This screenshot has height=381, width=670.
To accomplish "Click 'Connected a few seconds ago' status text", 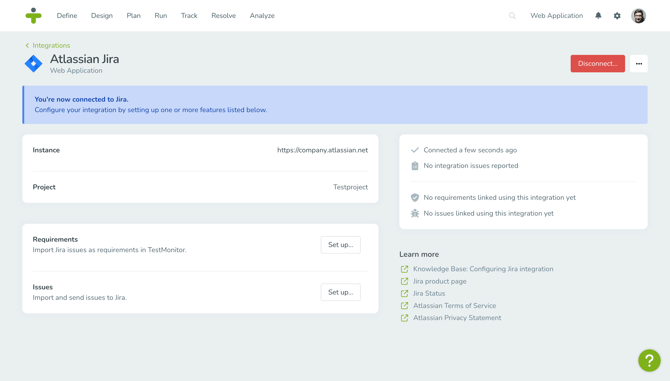I will coord(470,150).
